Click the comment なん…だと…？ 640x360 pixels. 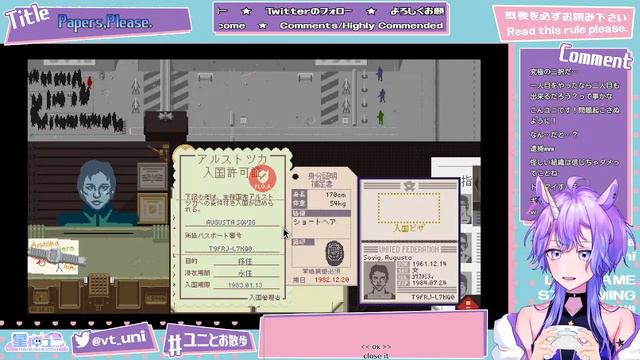[x=554, y=135]
